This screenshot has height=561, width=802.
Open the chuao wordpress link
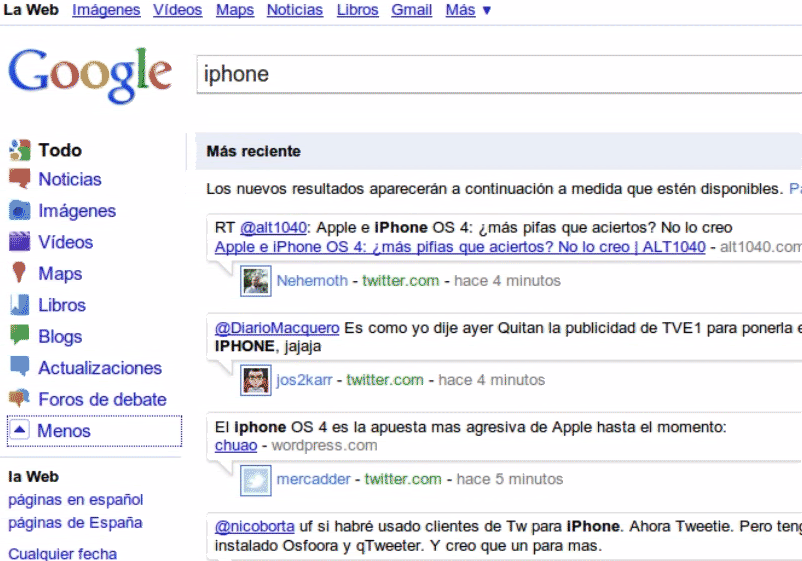point(236,445)
